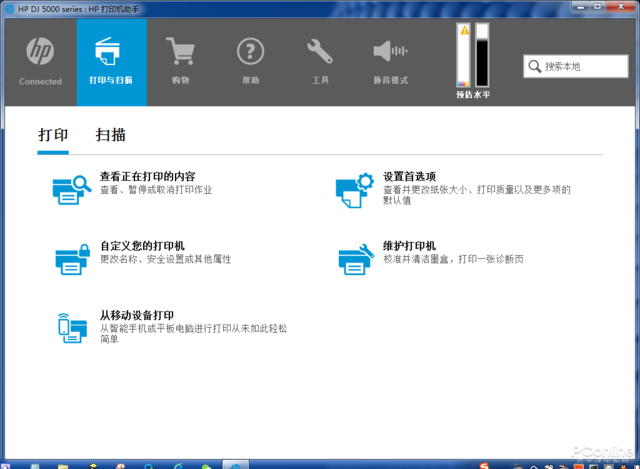Click the ink warning triangle icon

(464, 30)
